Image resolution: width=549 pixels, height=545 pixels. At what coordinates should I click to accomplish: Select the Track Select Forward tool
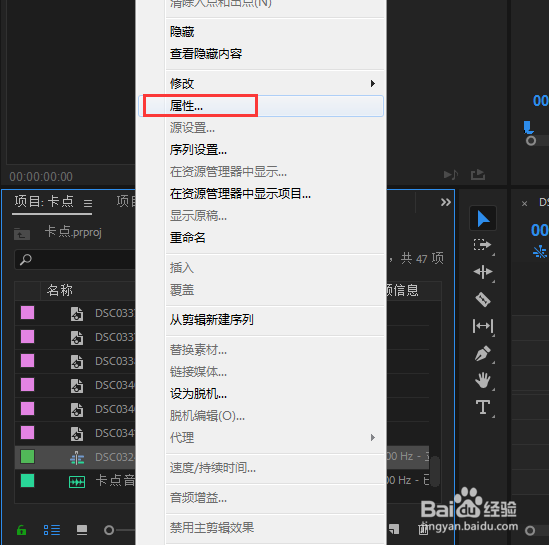(483, 245)
